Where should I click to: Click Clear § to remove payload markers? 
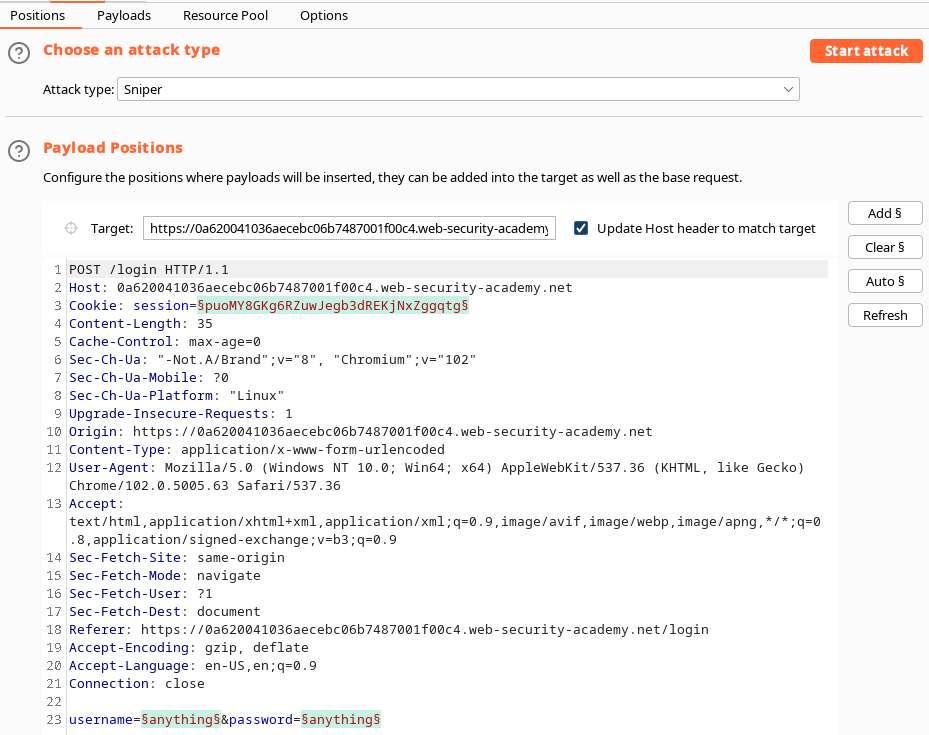coord(884,247)
